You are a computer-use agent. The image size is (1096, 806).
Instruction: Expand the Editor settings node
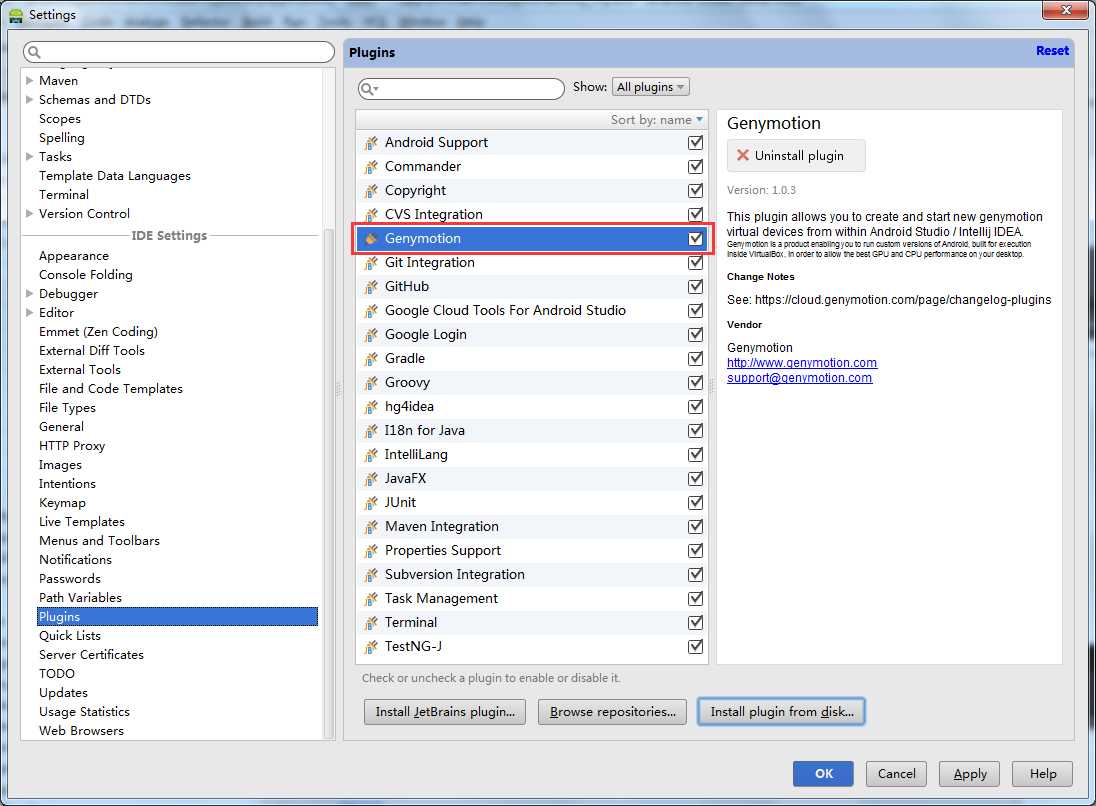(x=29, y=312)
